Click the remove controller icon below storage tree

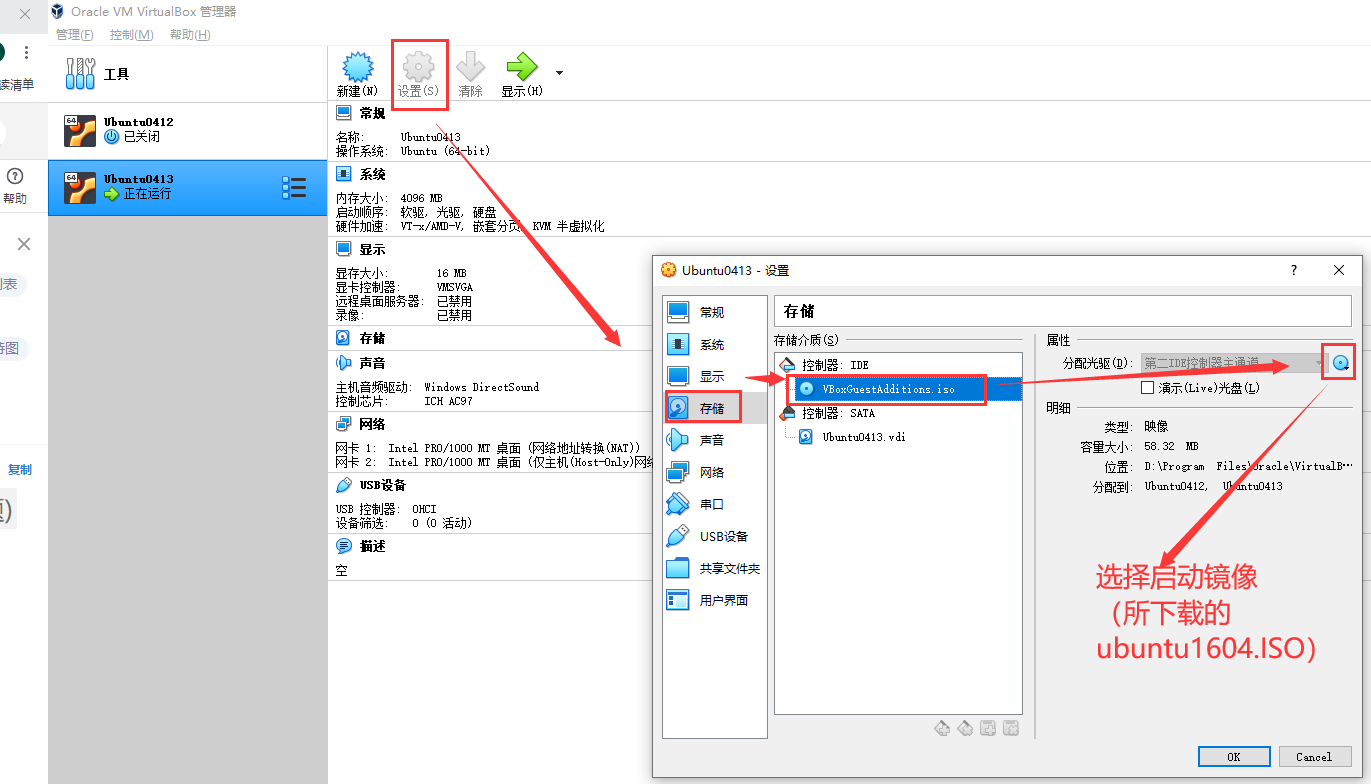click(x=965, y=728)
